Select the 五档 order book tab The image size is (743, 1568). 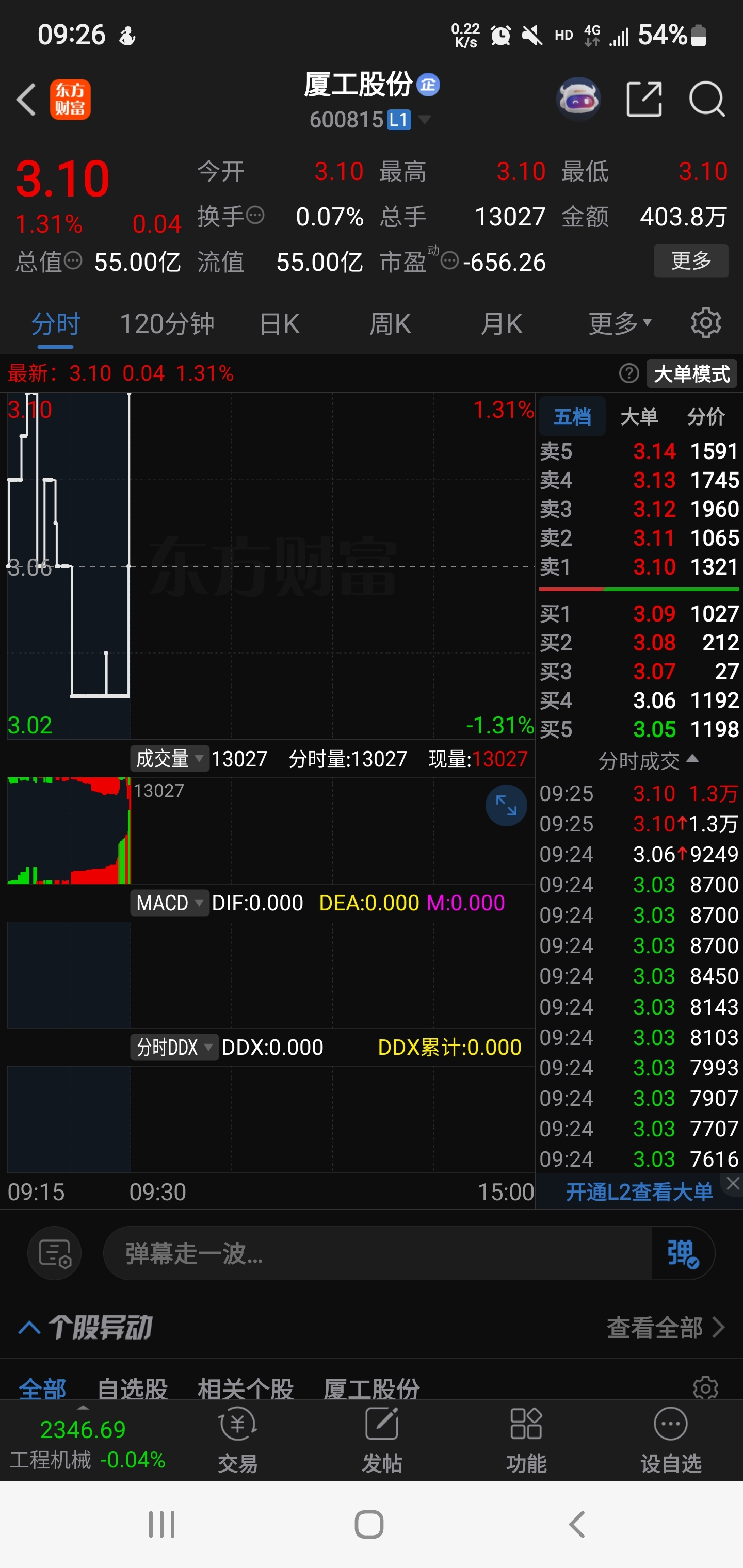tap(573, 416)
